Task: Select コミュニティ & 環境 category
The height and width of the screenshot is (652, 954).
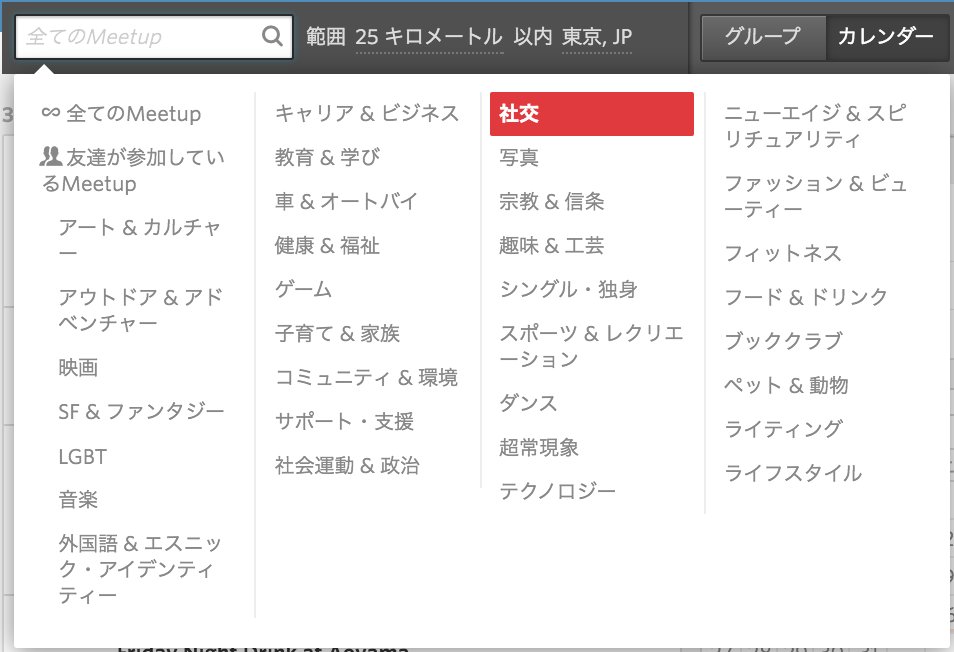Action: [x=366, y=378]
